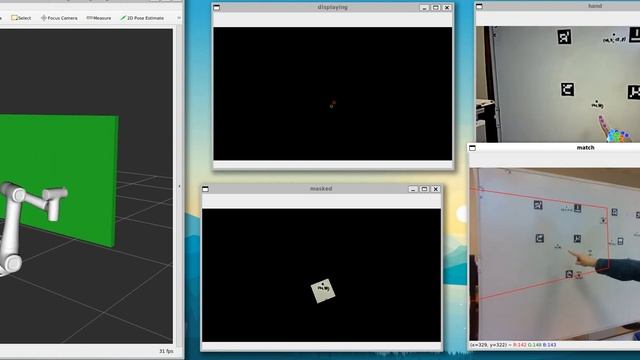Pick the Measure tool in RViz

pos(99,18)
